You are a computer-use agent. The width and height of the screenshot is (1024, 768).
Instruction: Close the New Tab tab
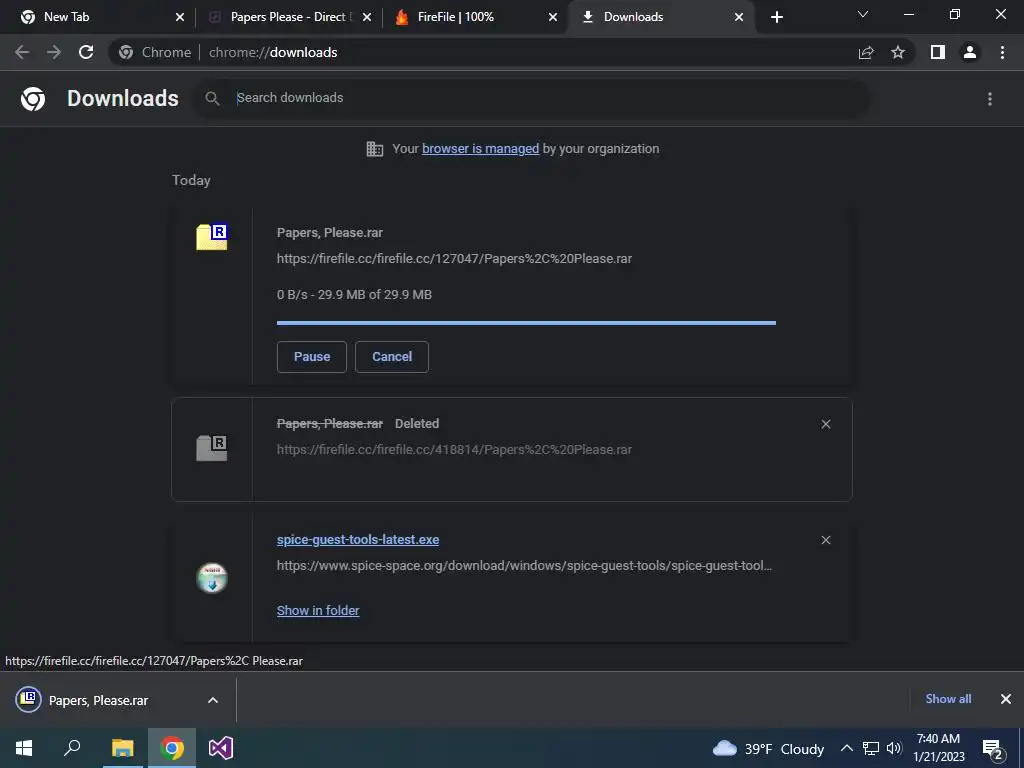tap(180, 17)
